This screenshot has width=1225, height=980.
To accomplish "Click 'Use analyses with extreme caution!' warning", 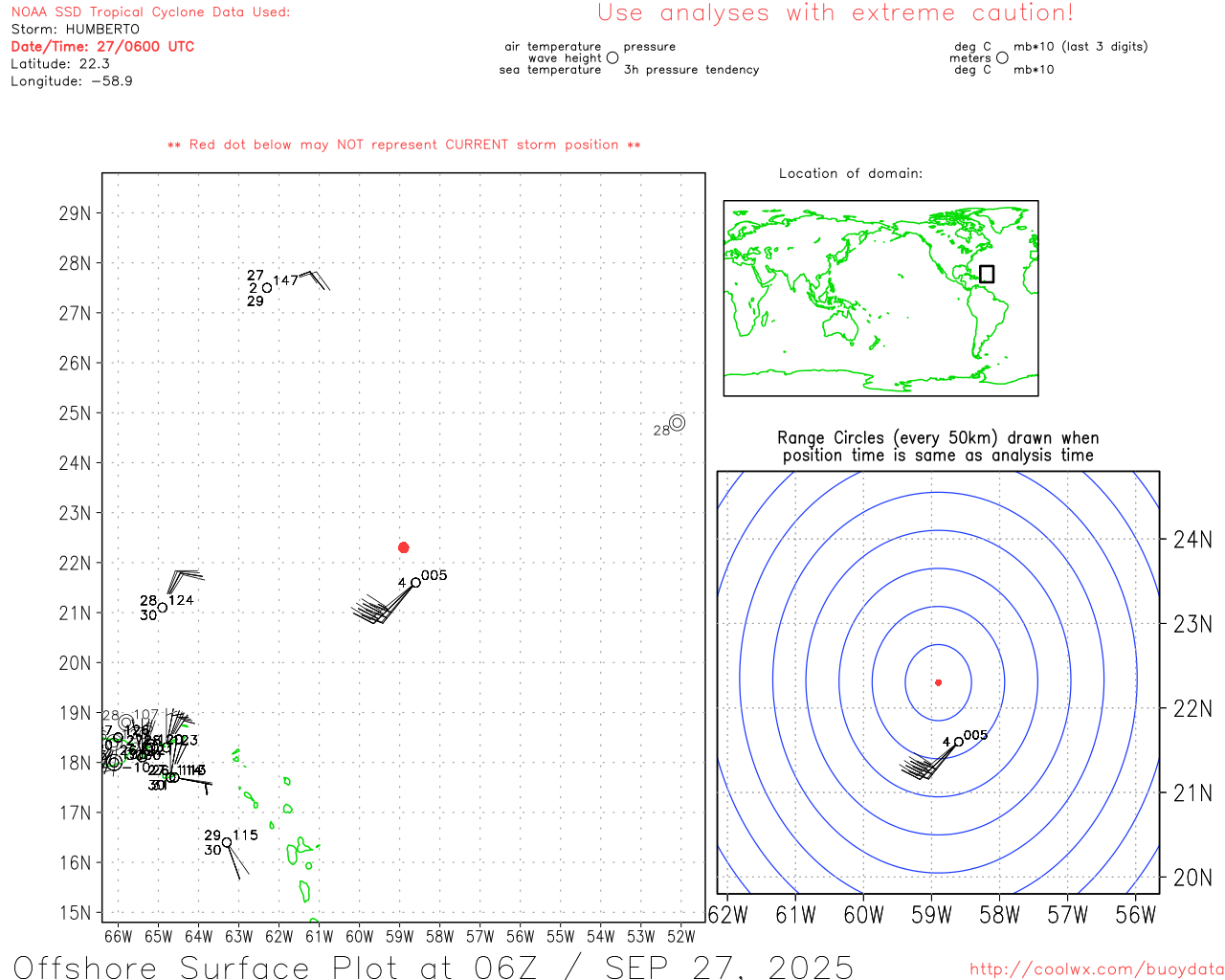I will tap(835, 13).
